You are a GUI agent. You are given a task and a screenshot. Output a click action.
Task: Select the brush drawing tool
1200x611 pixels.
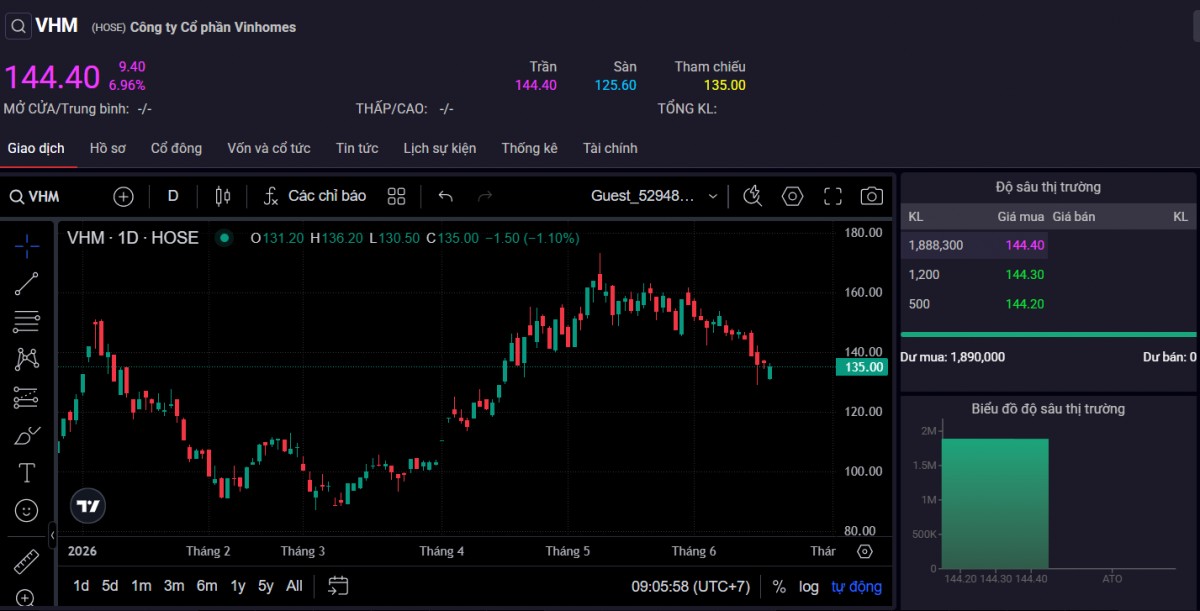click(27, 435)
